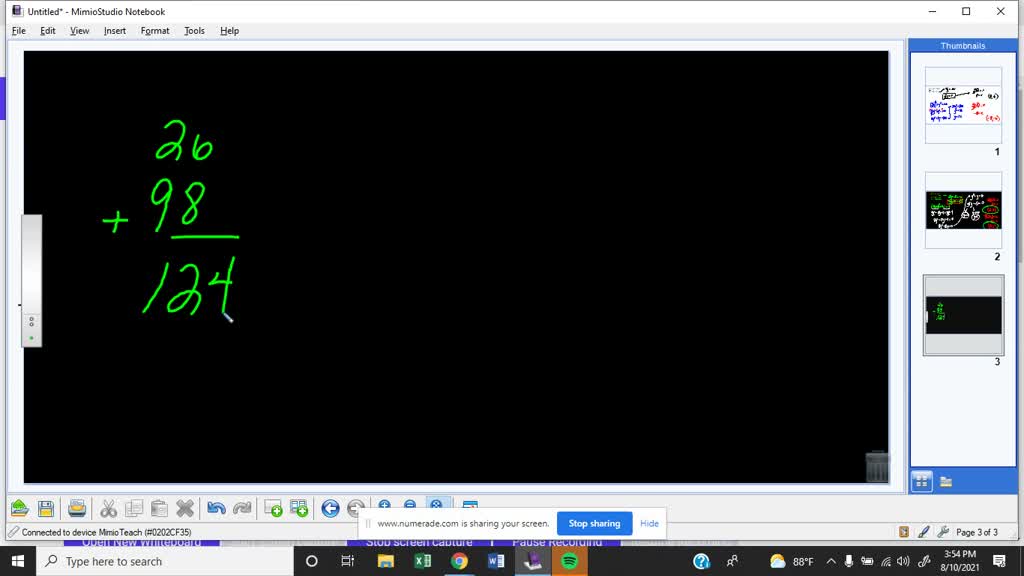Click the Print icon in toolbar
1024x576 pixels.
(77, 508)
